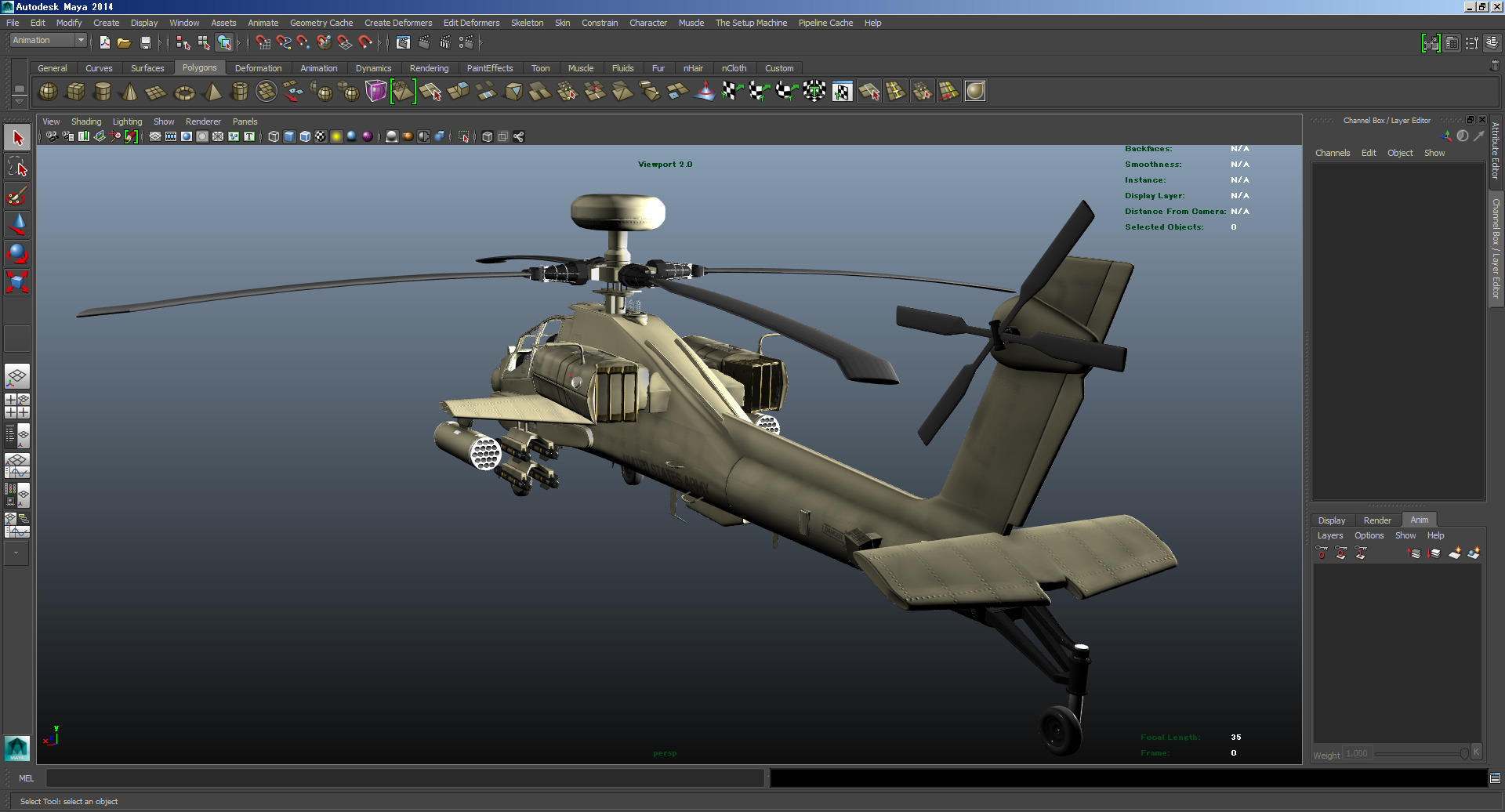The height and width of the screenshot is (812, 1505).
Task: Create empty animation layer icon
Action: point(1454,553)
